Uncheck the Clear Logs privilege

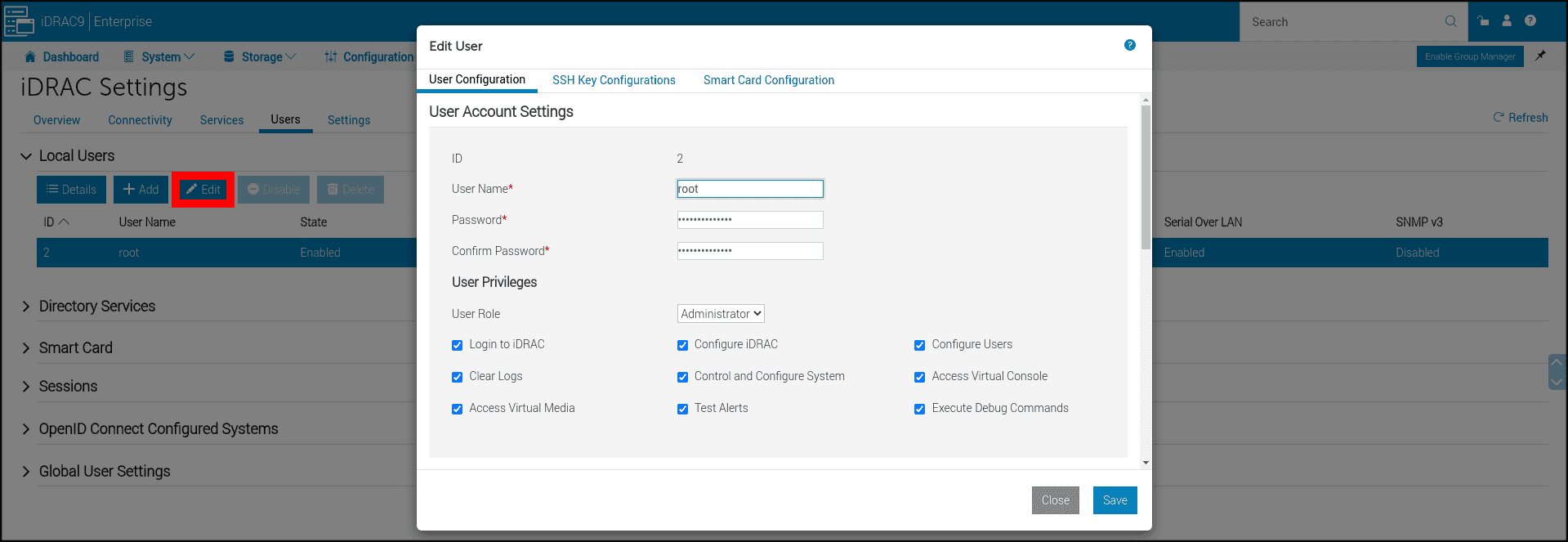tap(457, 377)
